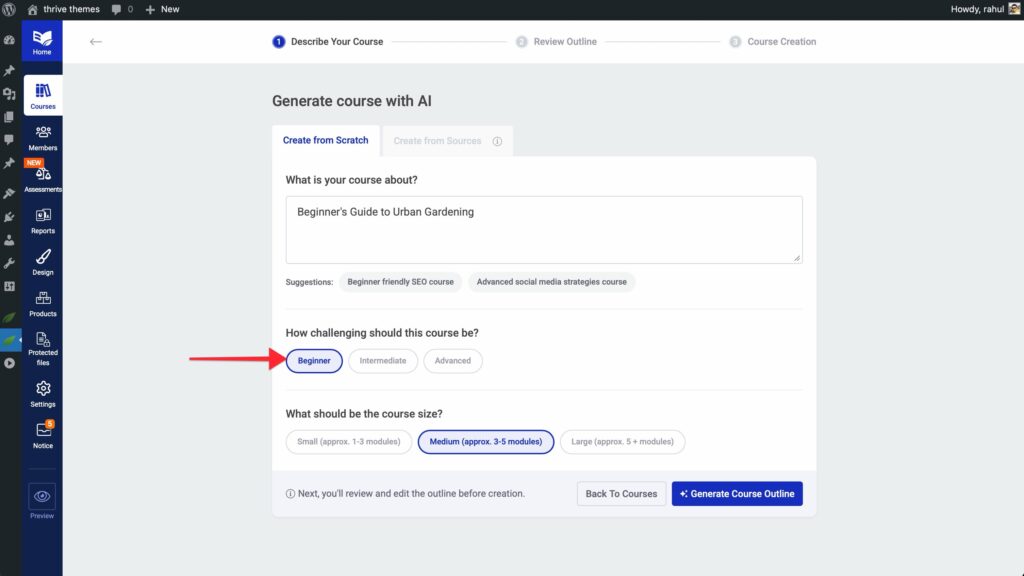Click the course description text field
Image resolution: width=1024 pixels, height=576 pixels.
[x=543, y=230]
